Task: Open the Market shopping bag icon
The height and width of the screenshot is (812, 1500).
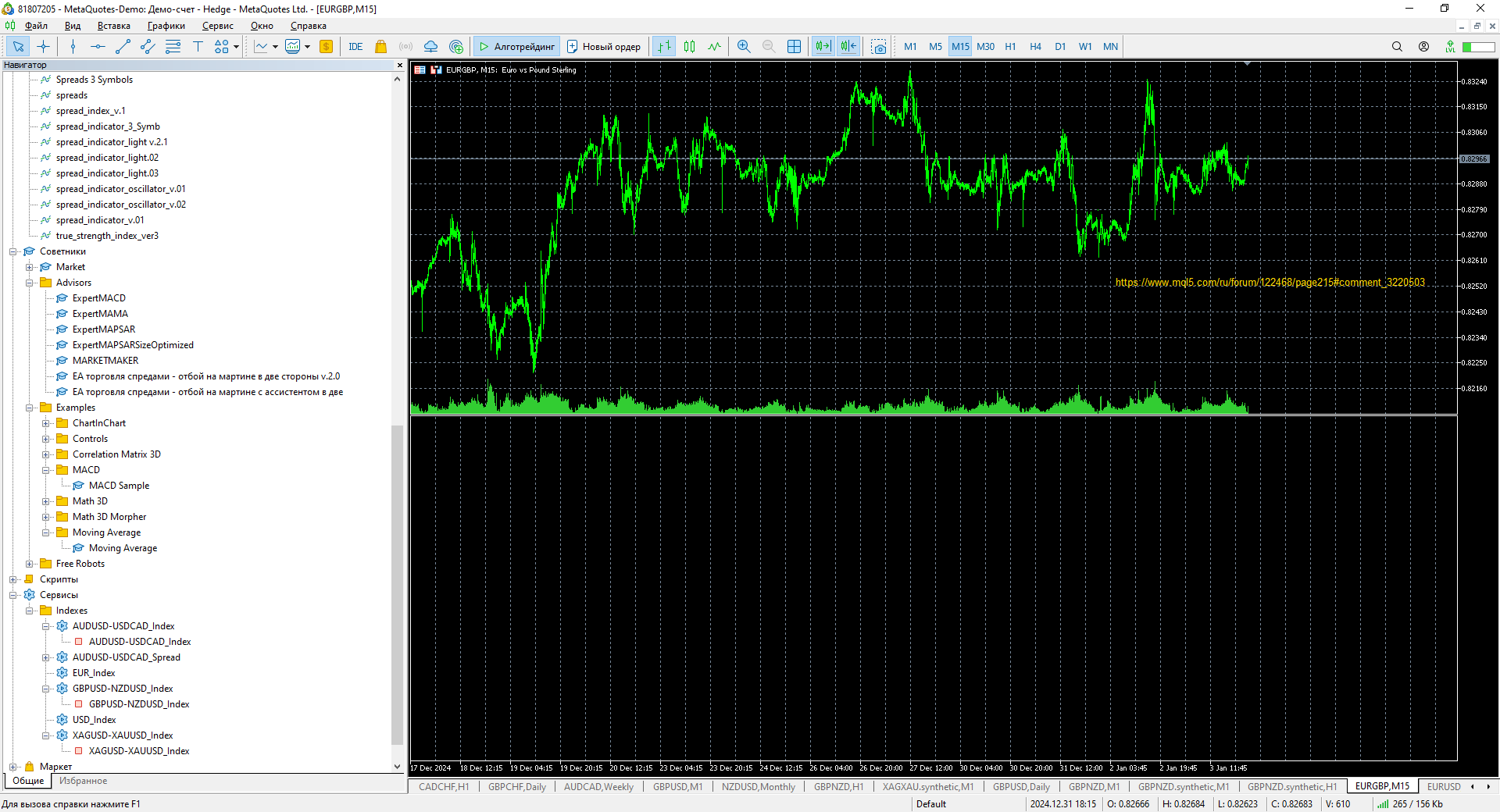Action: tap(380, 47)
